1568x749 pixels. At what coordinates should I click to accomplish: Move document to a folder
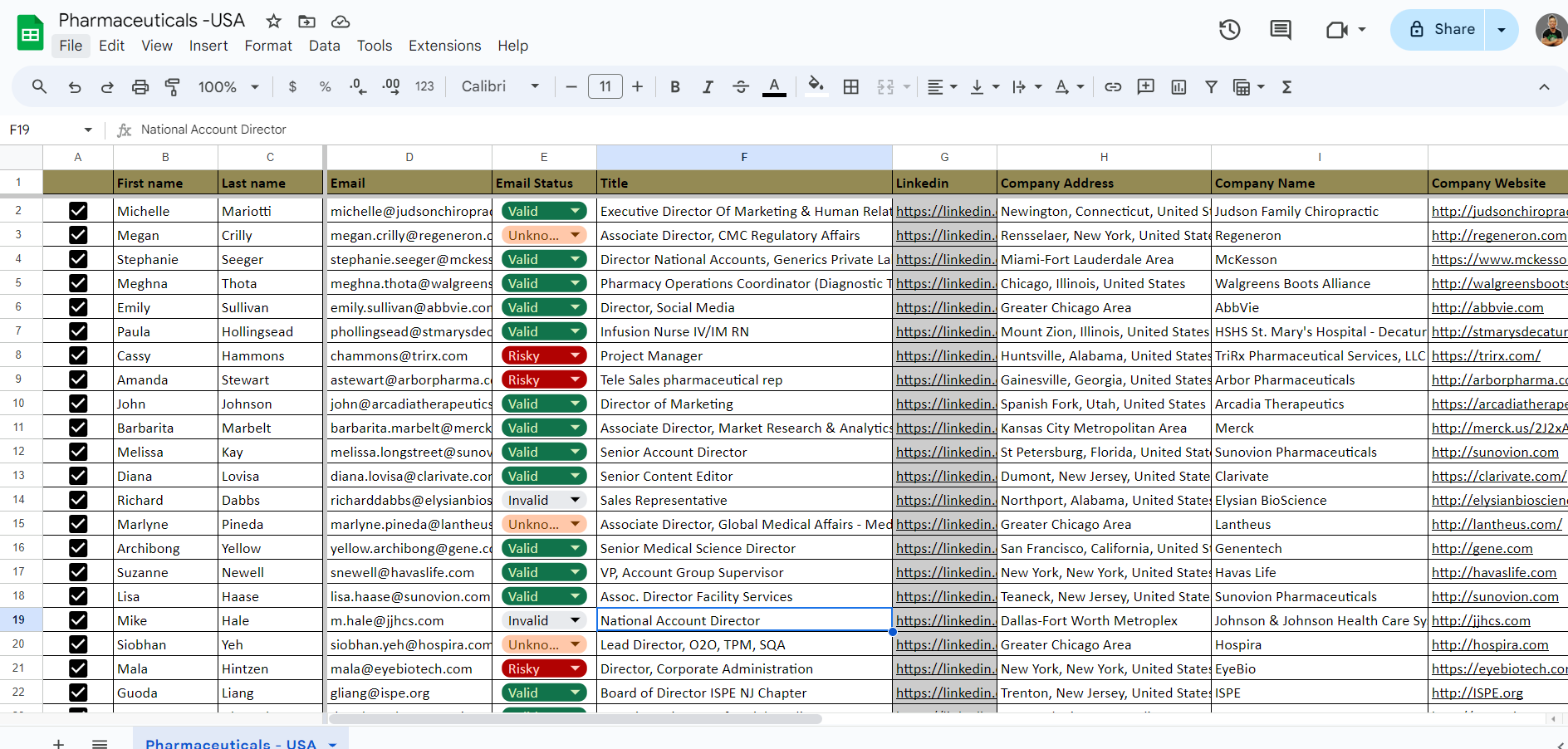point(306,22)
